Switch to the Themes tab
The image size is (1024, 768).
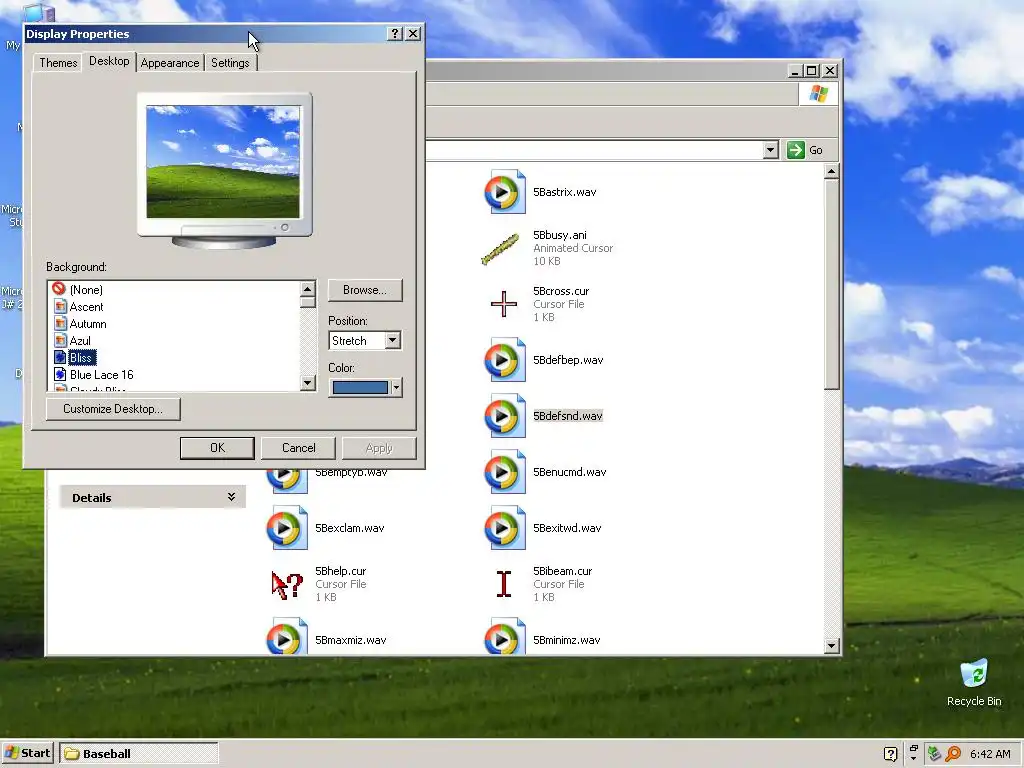pyautogui.click(x=58, y=63)
